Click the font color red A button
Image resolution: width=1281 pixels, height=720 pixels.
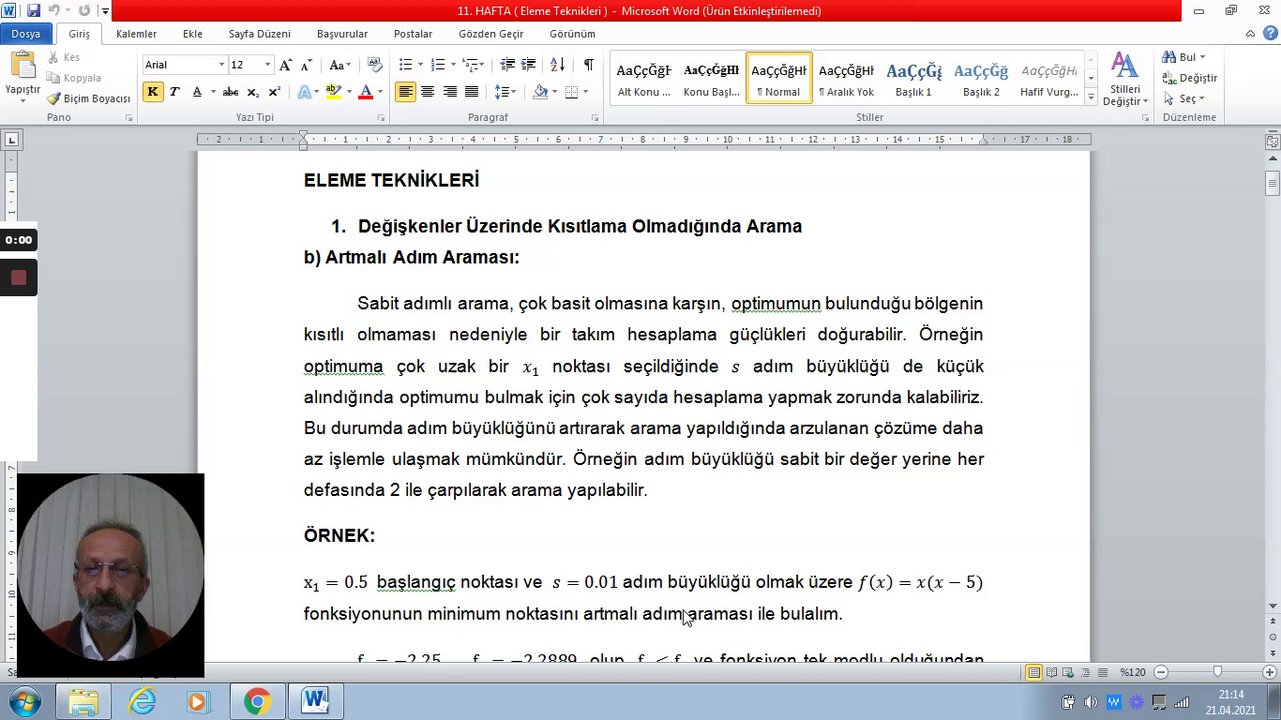coord(365,92)
